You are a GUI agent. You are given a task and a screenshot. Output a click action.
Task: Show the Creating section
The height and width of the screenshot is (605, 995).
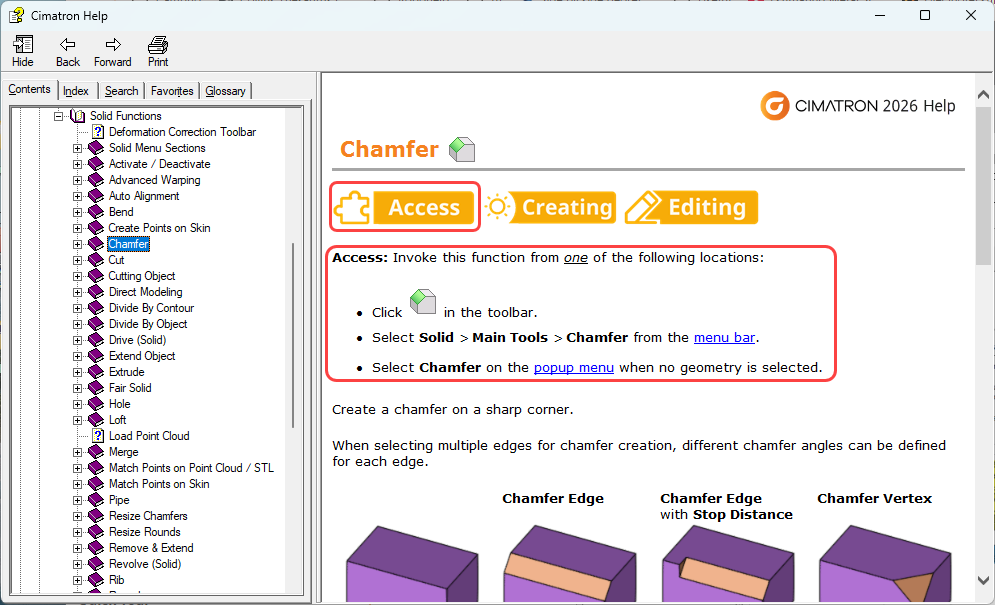pyautogui.click(x=550, y=207)
